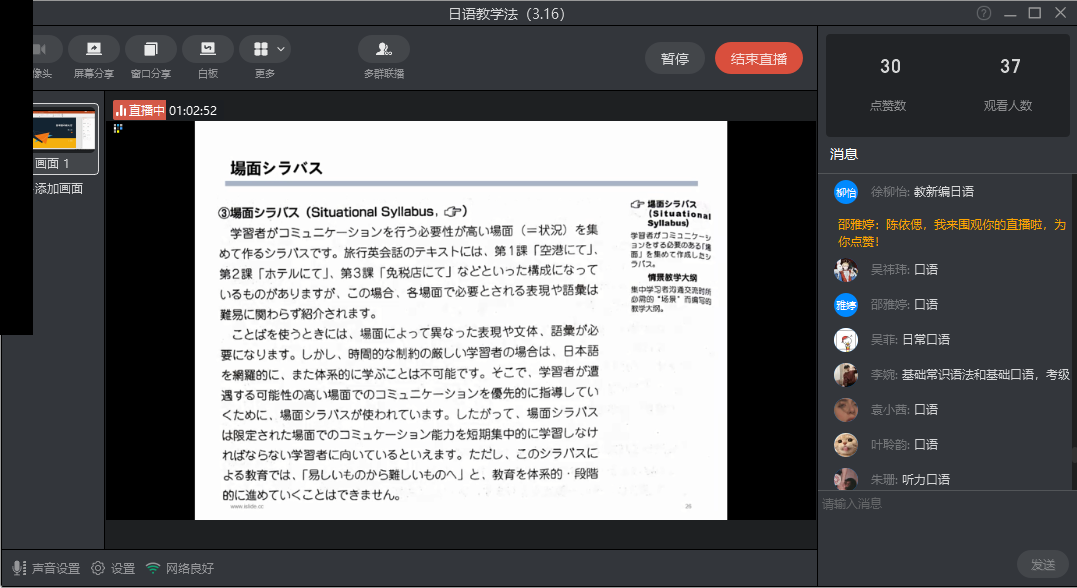Image resolution: width=1077 pixels, height=588 pixels.
Task: Pause the live stream with 暂停
Action: coord(675,59)
